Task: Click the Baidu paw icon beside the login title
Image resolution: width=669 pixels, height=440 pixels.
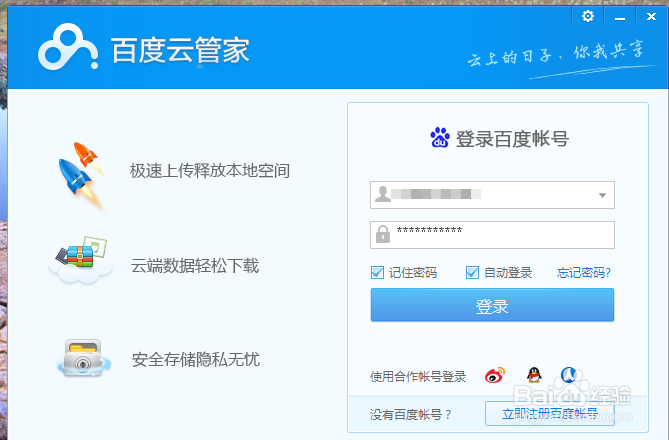Action: click(x=440, y=138)
